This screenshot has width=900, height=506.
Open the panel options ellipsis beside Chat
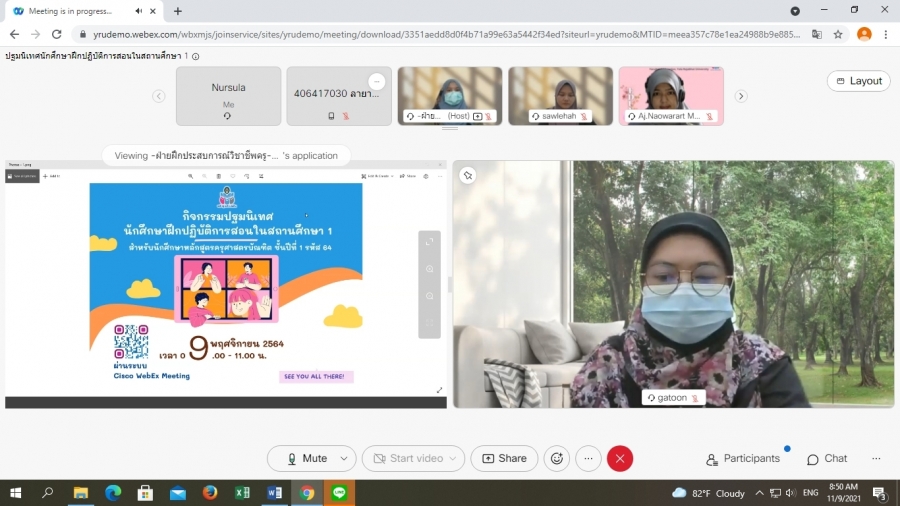(876, 458)
